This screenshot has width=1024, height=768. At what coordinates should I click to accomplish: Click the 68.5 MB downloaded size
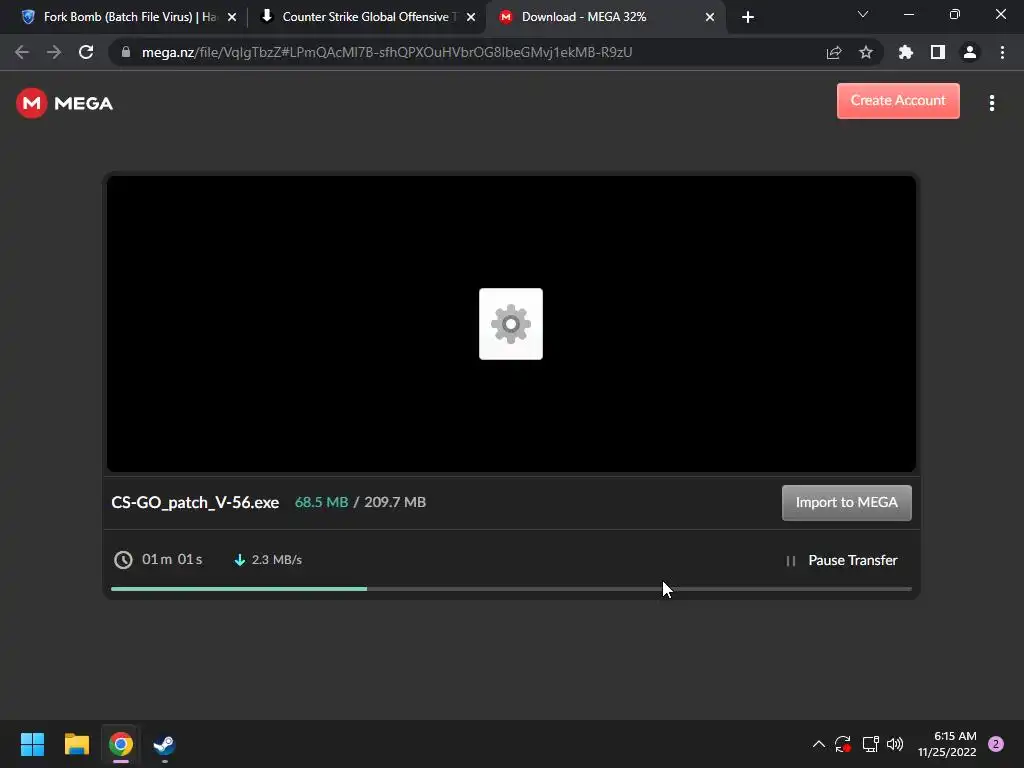click(321, 502)
